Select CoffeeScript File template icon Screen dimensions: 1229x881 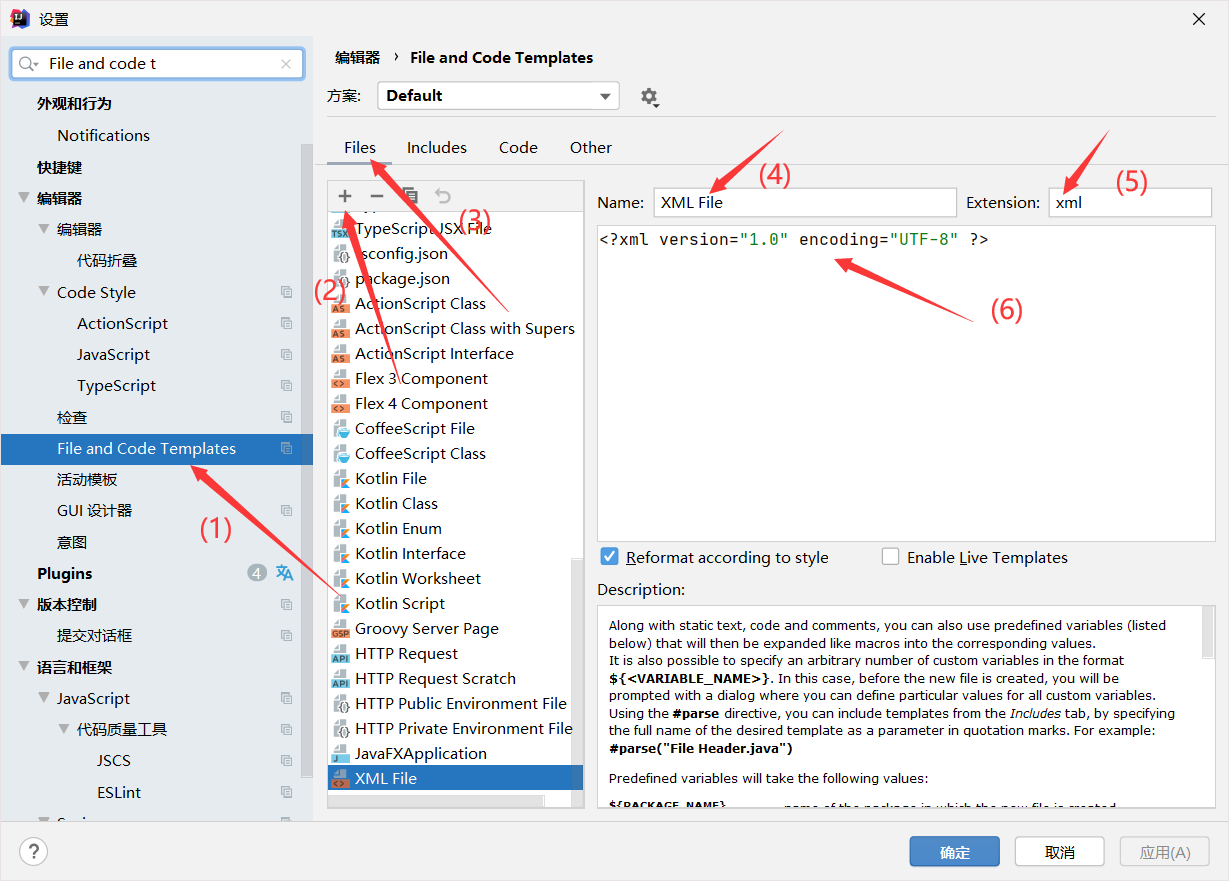tap(340, 429)
